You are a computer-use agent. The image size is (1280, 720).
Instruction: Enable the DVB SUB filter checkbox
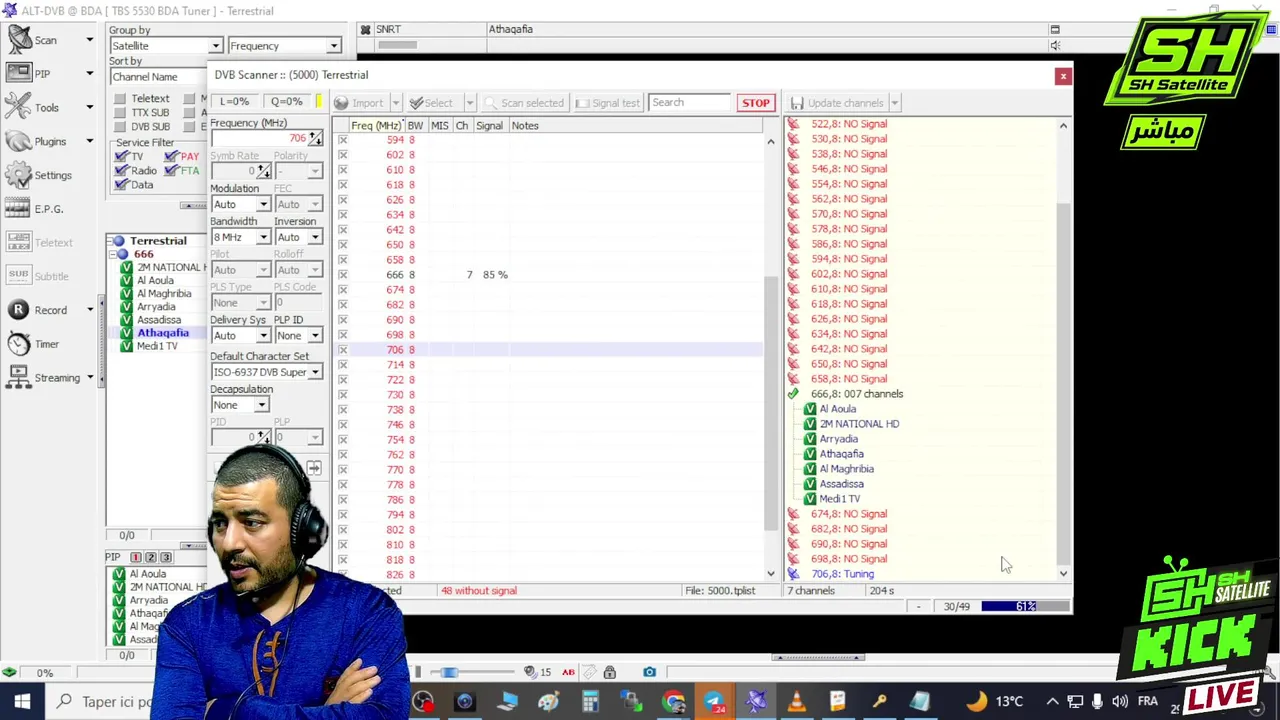(120, 127)
